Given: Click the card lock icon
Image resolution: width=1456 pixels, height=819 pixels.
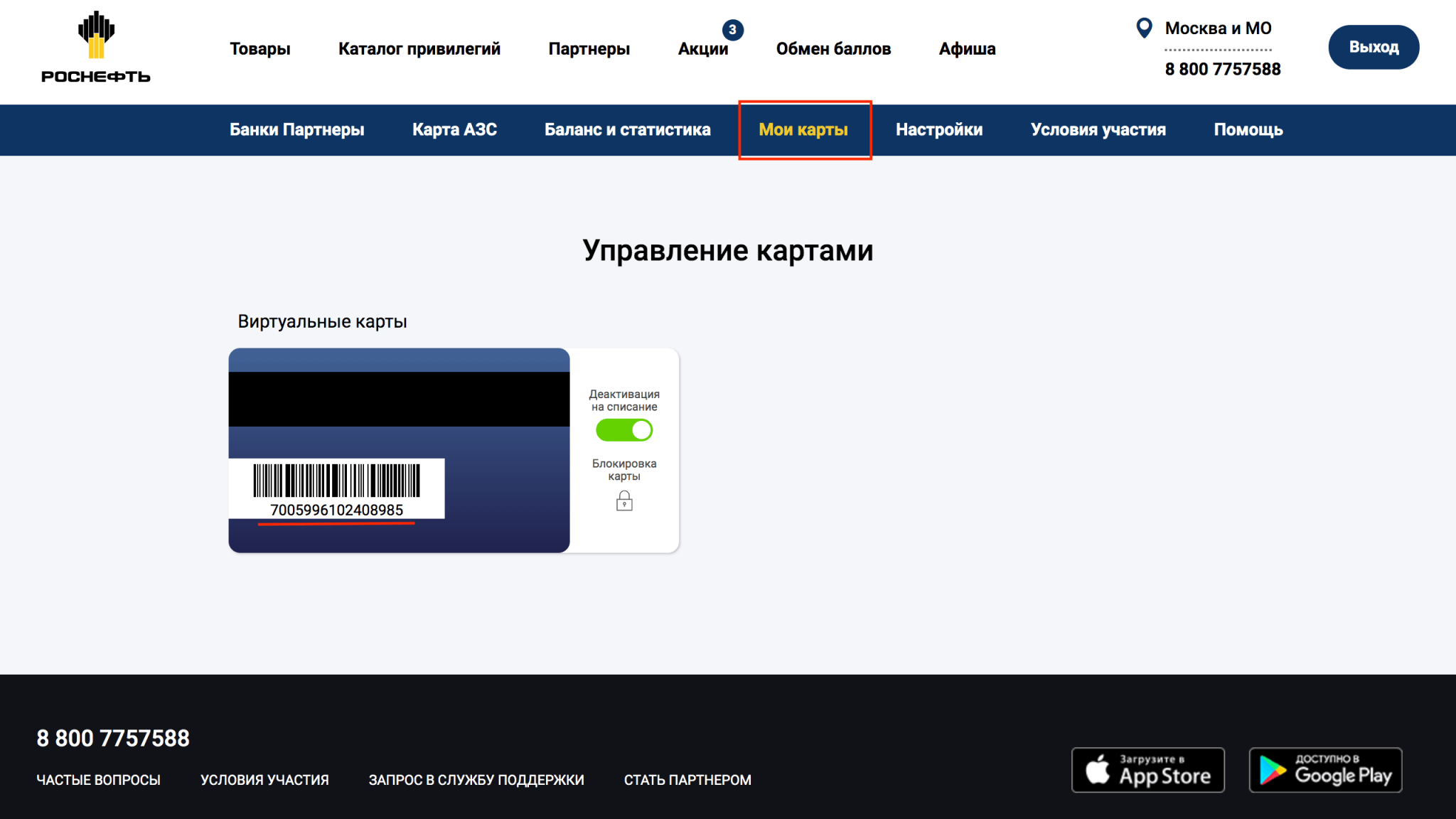Looking at the screenshot, I should [x=624, y=500].
